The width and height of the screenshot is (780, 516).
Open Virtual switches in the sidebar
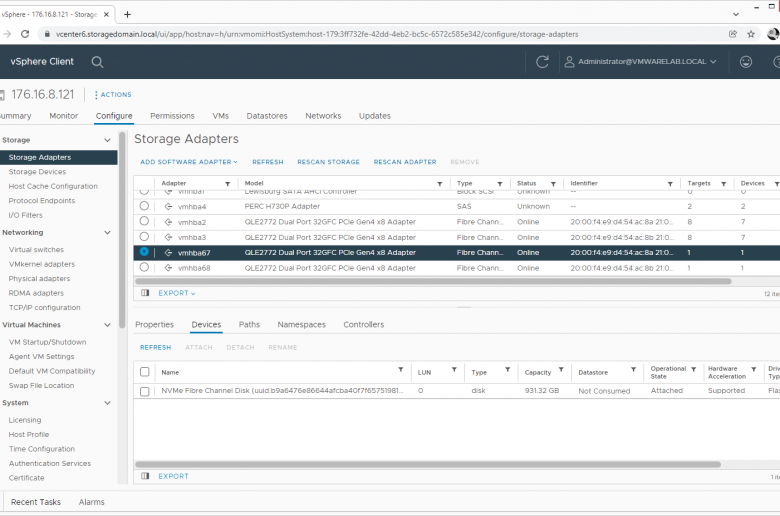pyautogui.click(x=36, y=250)
